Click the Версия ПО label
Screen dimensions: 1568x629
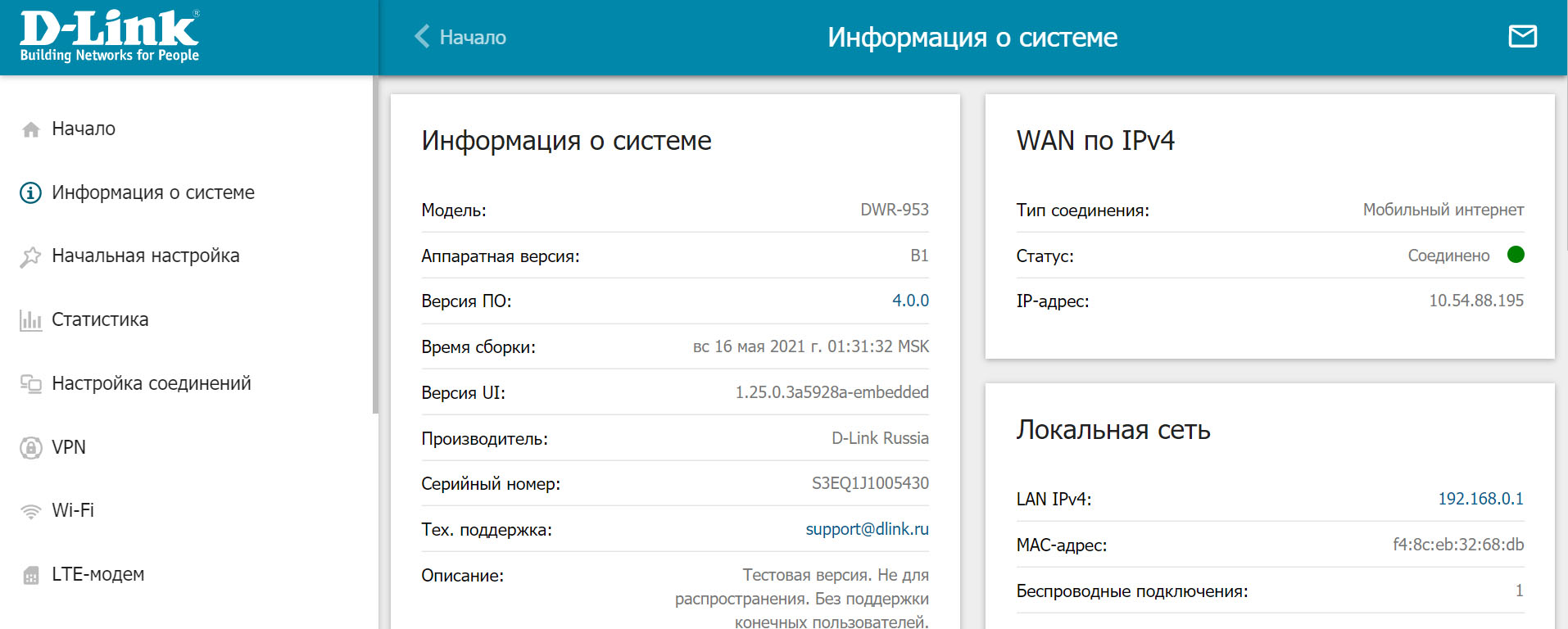(466, 301)
